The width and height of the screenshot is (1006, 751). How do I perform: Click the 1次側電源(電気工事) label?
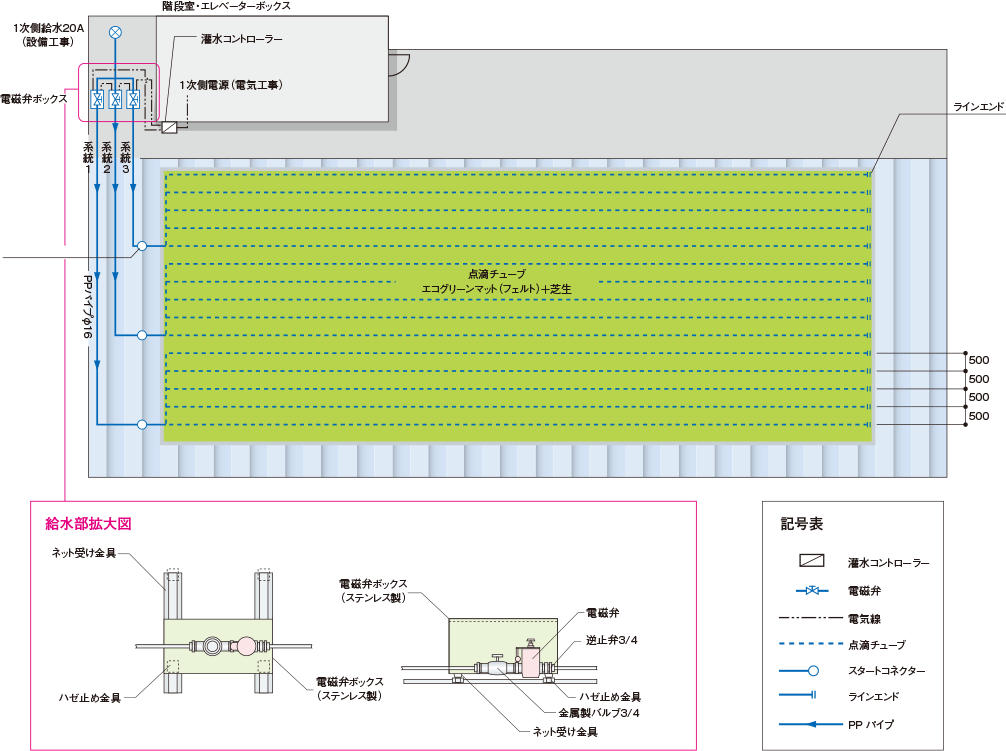(x=231, y=85)
